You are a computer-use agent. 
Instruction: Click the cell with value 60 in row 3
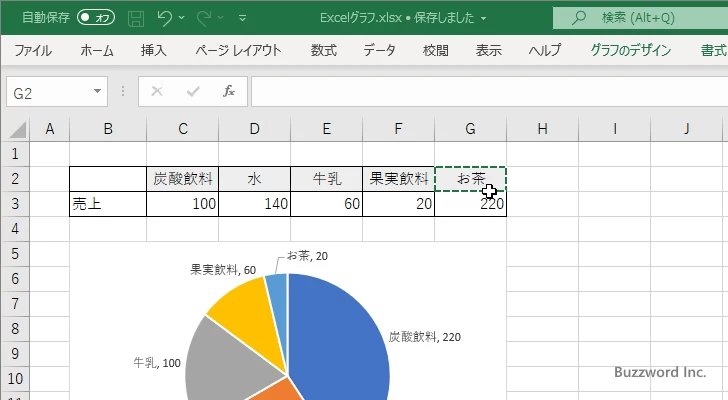coord(326,204)
